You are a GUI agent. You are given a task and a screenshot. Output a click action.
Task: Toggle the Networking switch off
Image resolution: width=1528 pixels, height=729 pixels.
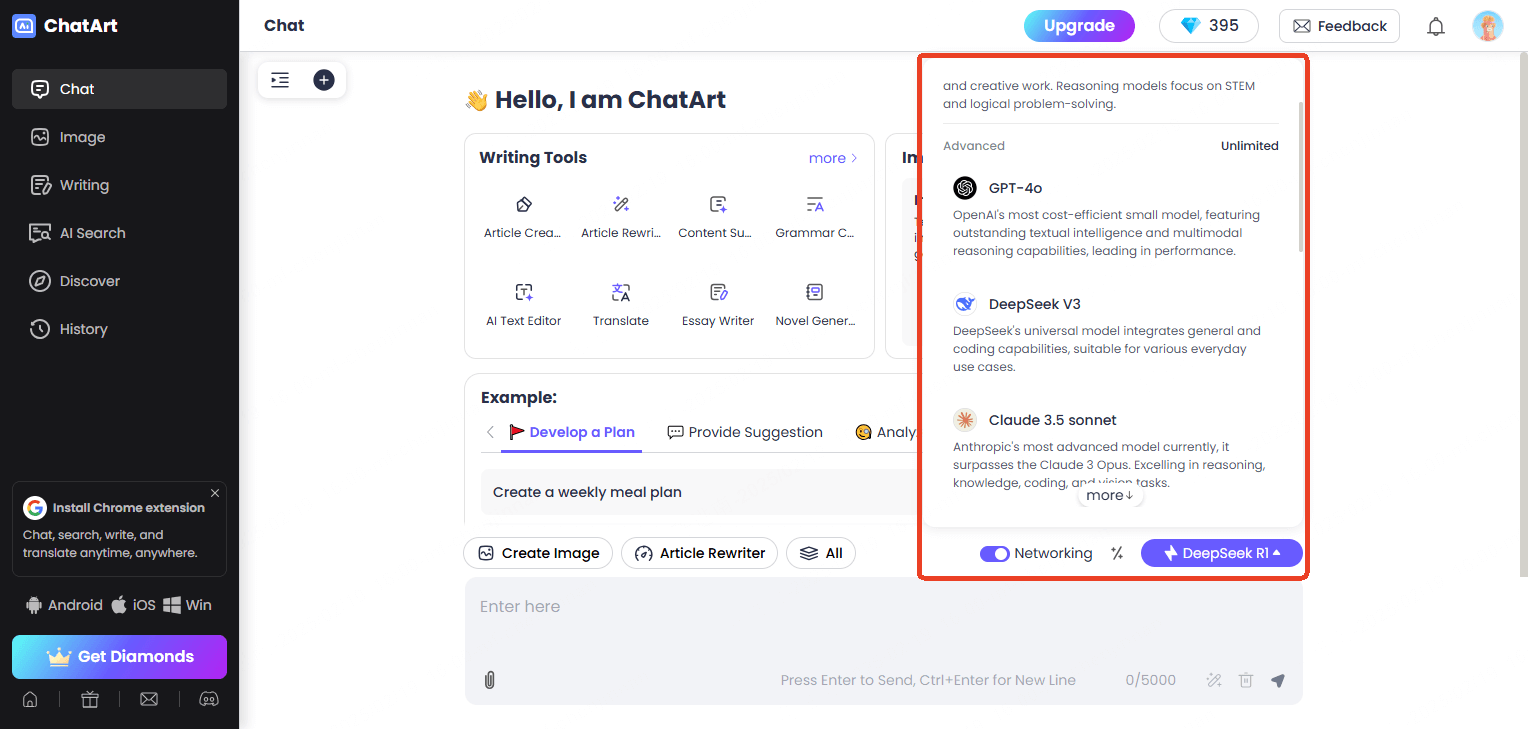[x=994, y=554]
